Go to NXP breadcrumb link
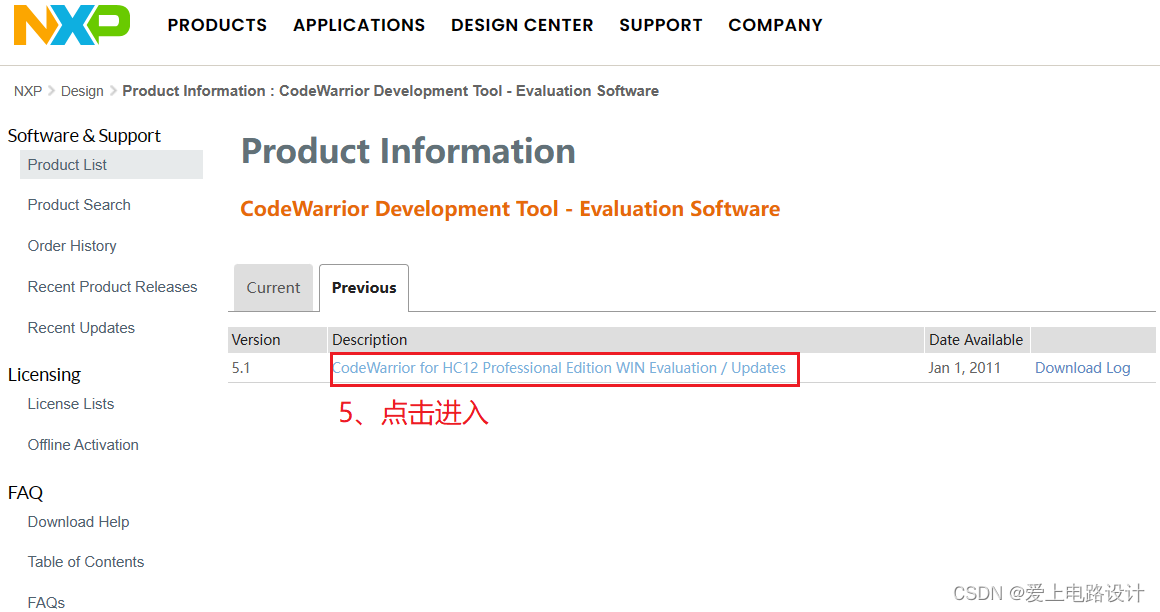Image resolution: width=1160 pixels, height=612 pixels. pyautogui.click(x=28, y=91)
